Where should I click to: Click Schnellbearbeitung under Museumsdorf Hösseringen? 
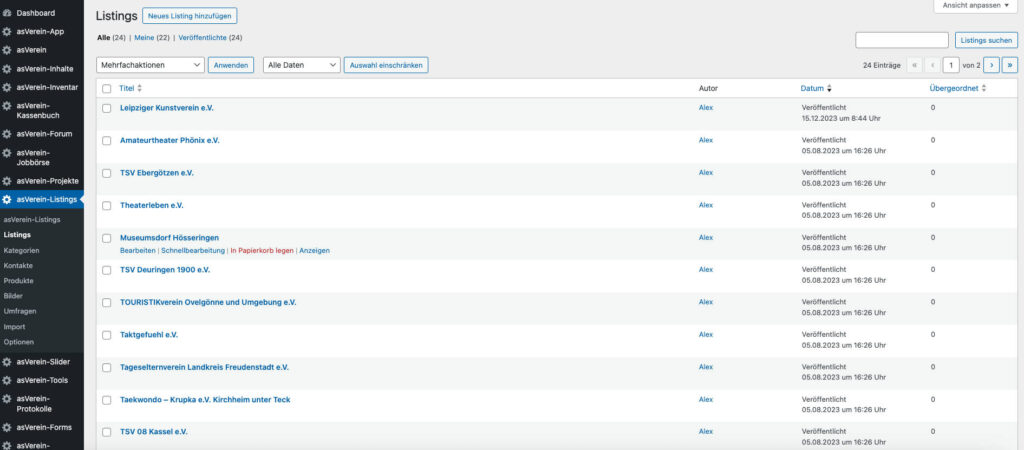tap(193, 251)
